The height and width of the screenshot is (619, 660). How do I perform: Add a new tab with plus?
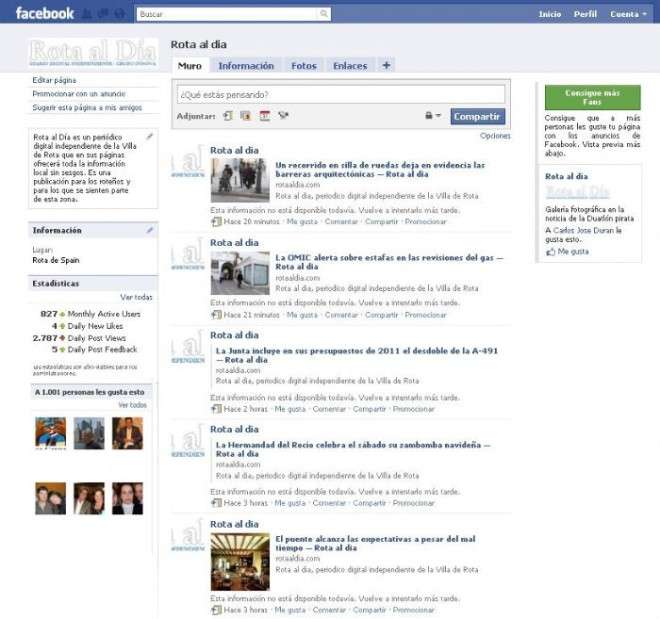tap(386, 65)
